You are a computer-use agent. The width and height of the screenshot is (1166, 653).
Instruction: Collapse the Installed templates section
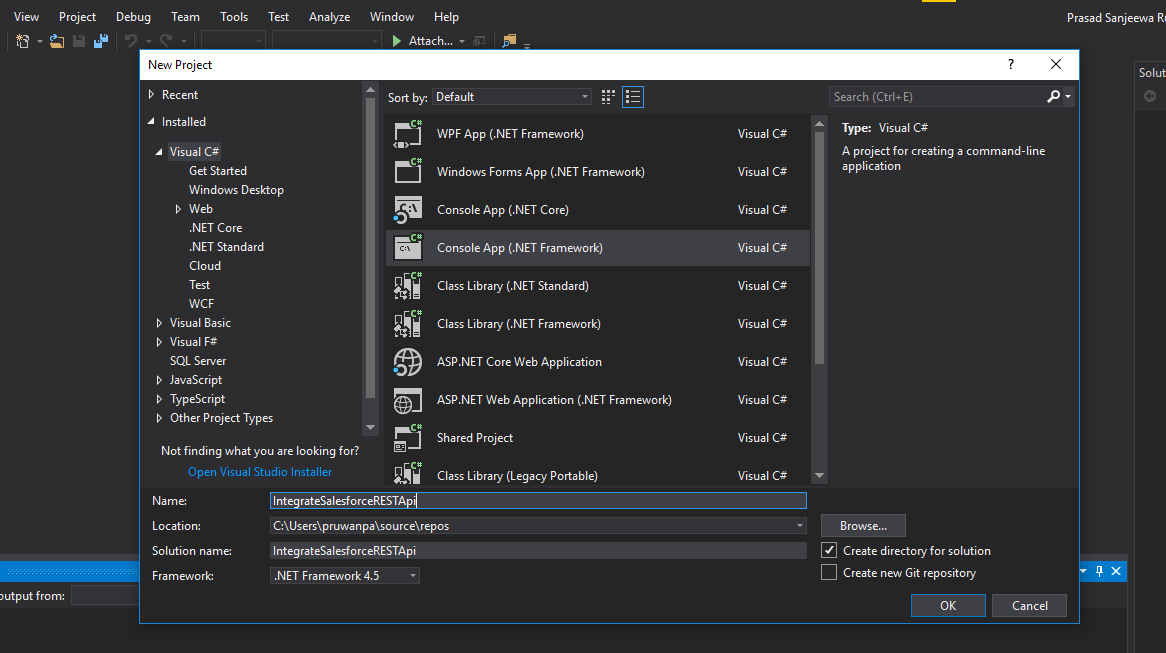click(151, 122)
